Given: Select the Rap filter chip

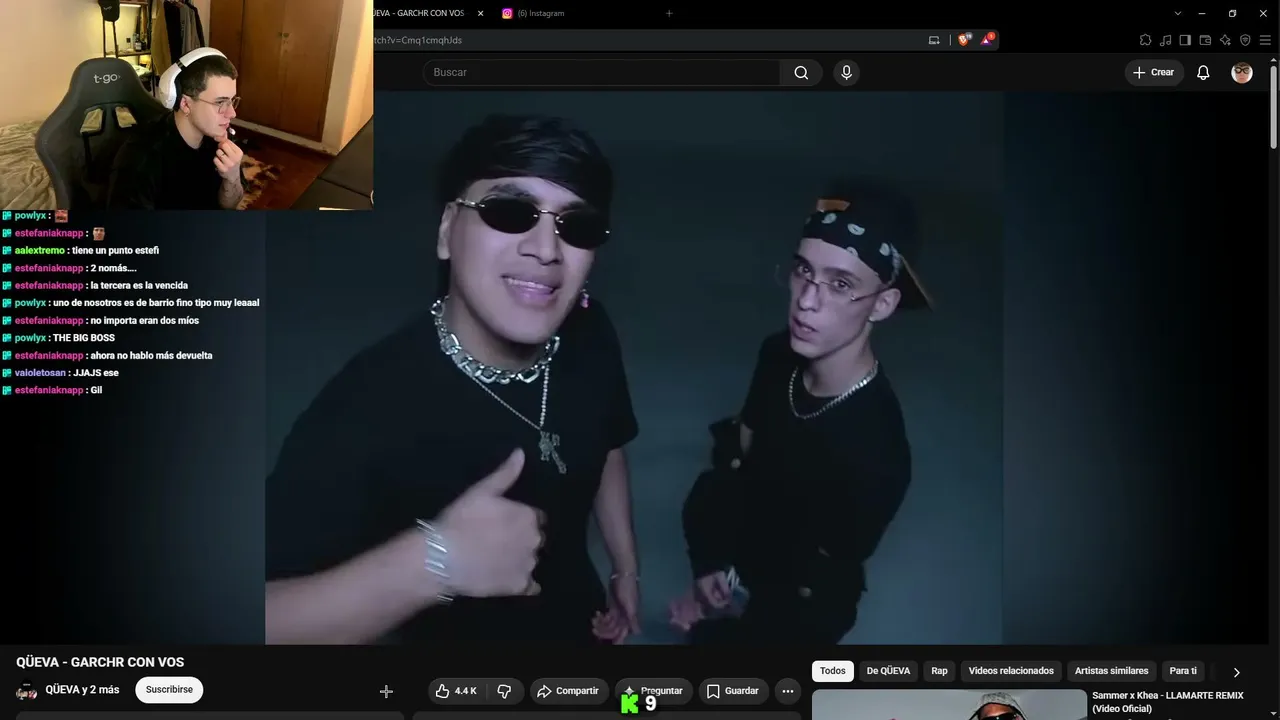Looking at the screenshot, I should 939,671.
